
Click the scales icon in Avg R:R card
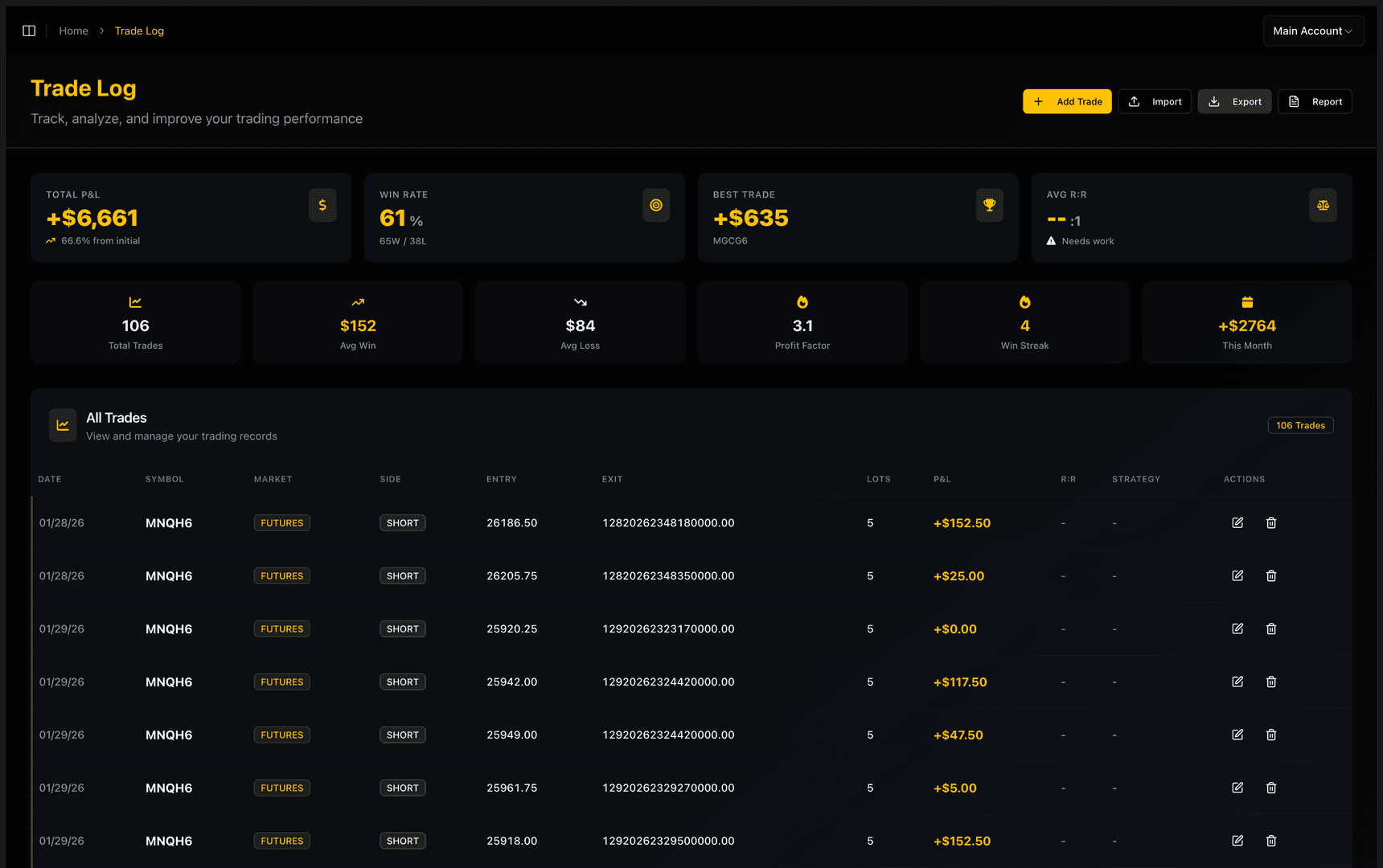1323,205
